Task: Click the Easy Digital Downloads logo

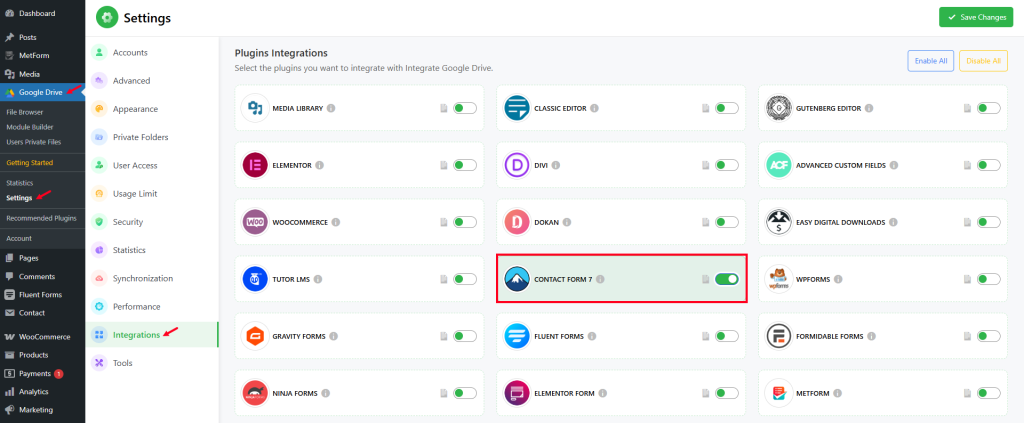Action: coord(779,222)
